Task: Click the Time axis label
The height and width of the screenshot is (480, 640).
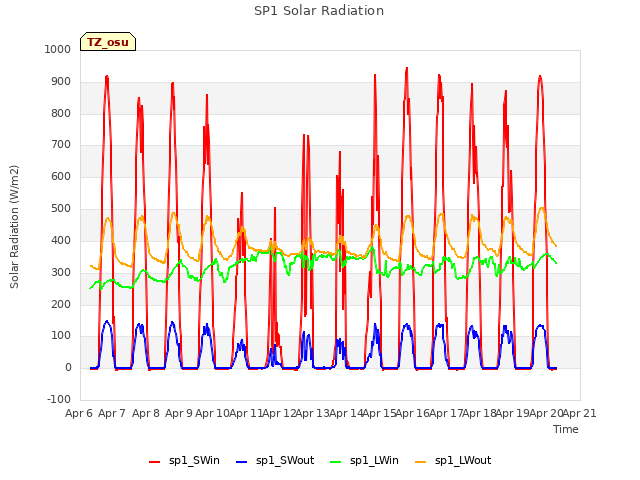Action: coord(566,429)
